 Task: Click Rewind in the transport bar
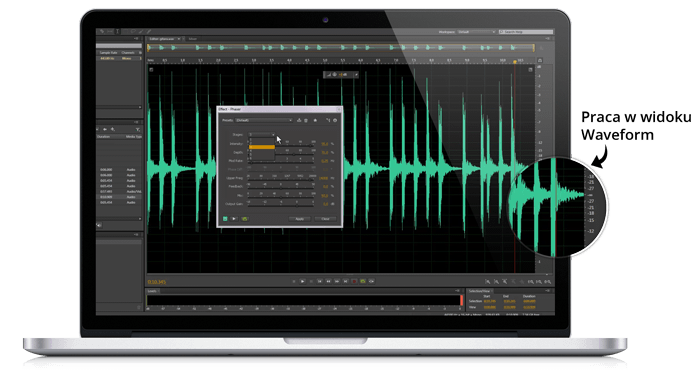pyautogui.click(x=328, y=281)
